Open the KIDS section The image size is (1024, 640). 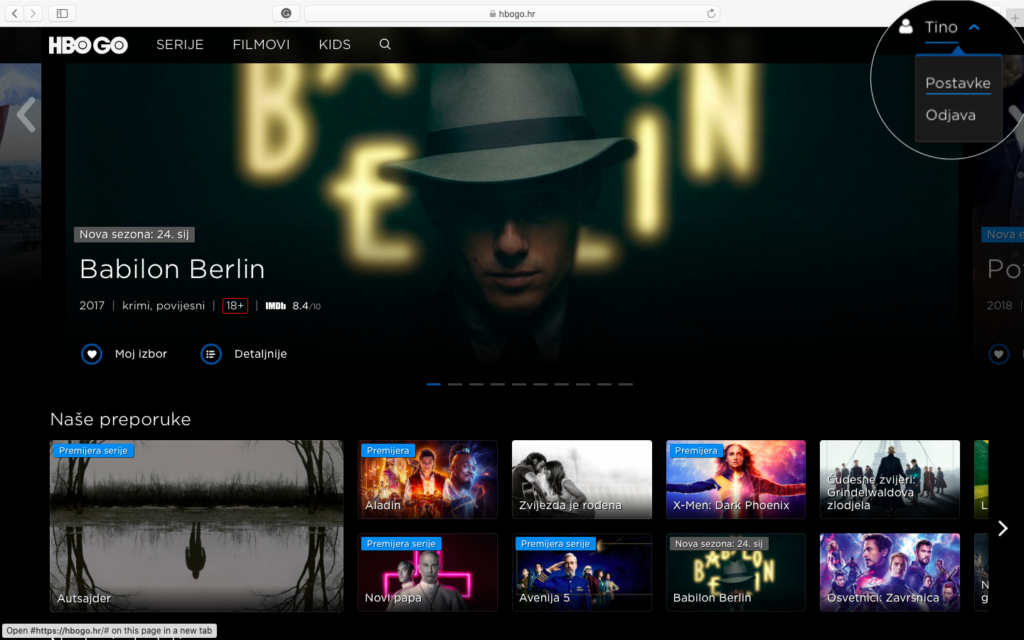tap(335, 45)
